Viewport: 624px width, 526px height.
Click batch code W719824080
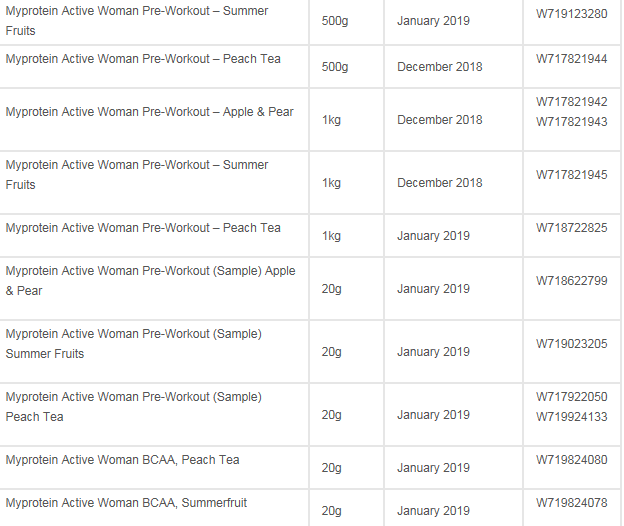[571, 460]
